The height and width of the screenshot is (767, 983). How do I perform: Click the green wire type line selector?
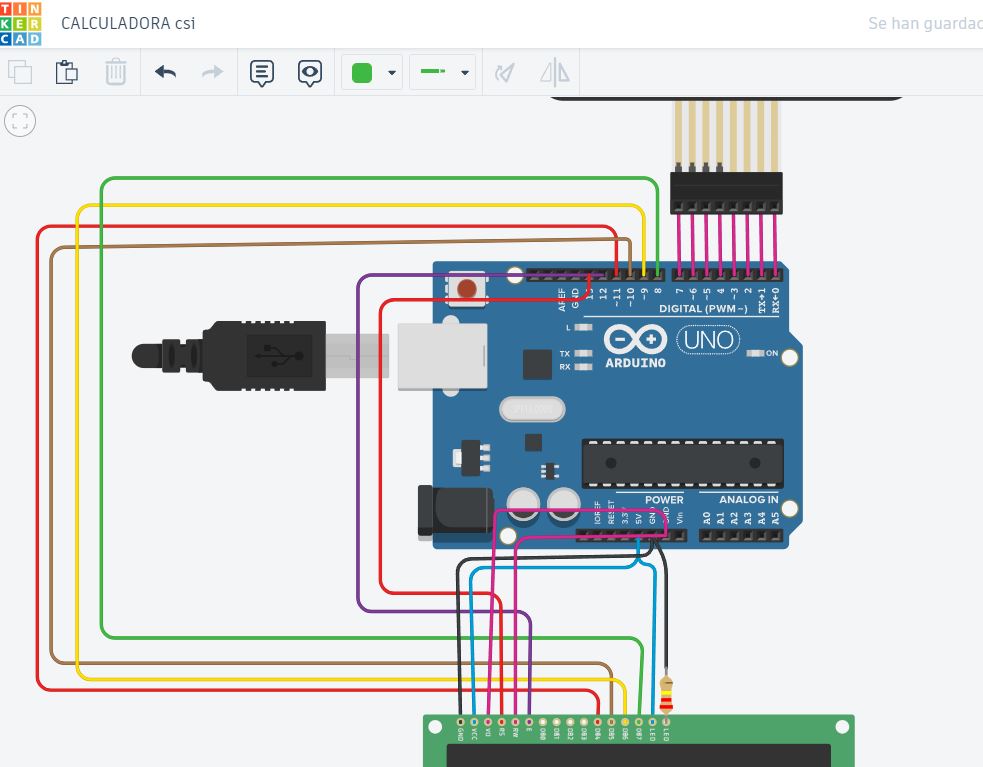pos(433,72)
